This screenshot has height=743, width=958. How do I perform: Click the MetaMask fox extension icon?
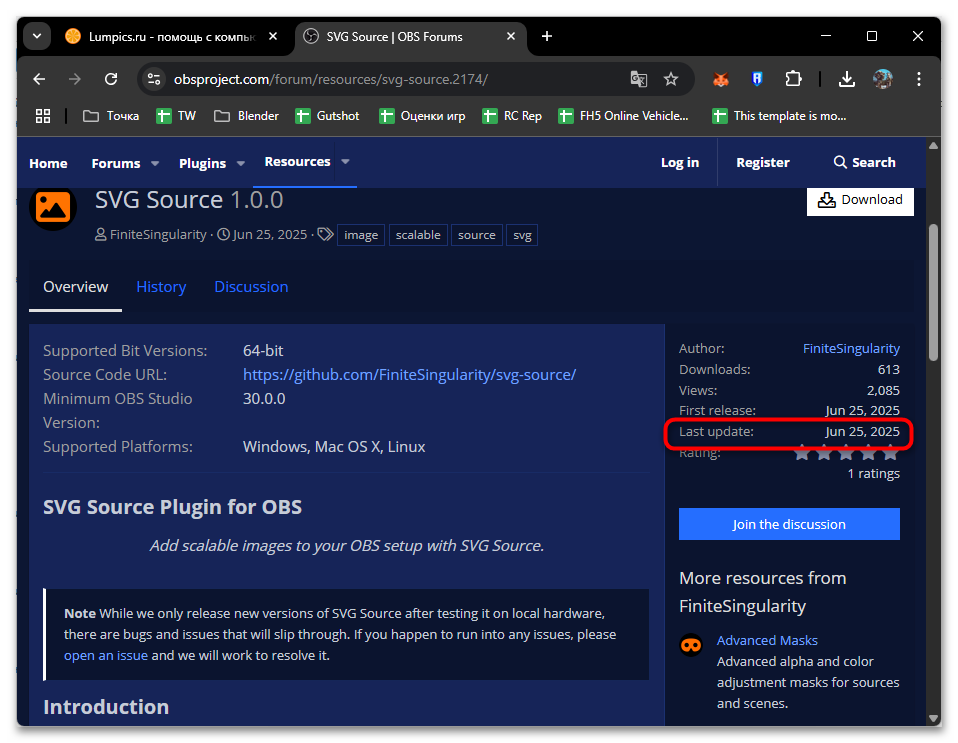[720, 79]
